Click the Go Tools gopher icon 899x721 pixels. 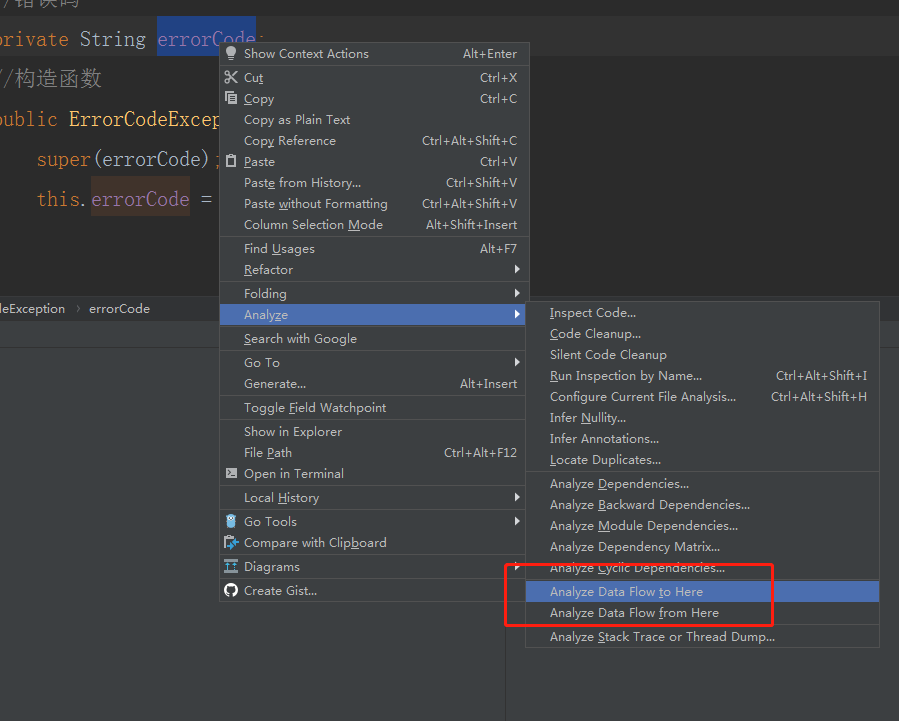tap(232, 522)
